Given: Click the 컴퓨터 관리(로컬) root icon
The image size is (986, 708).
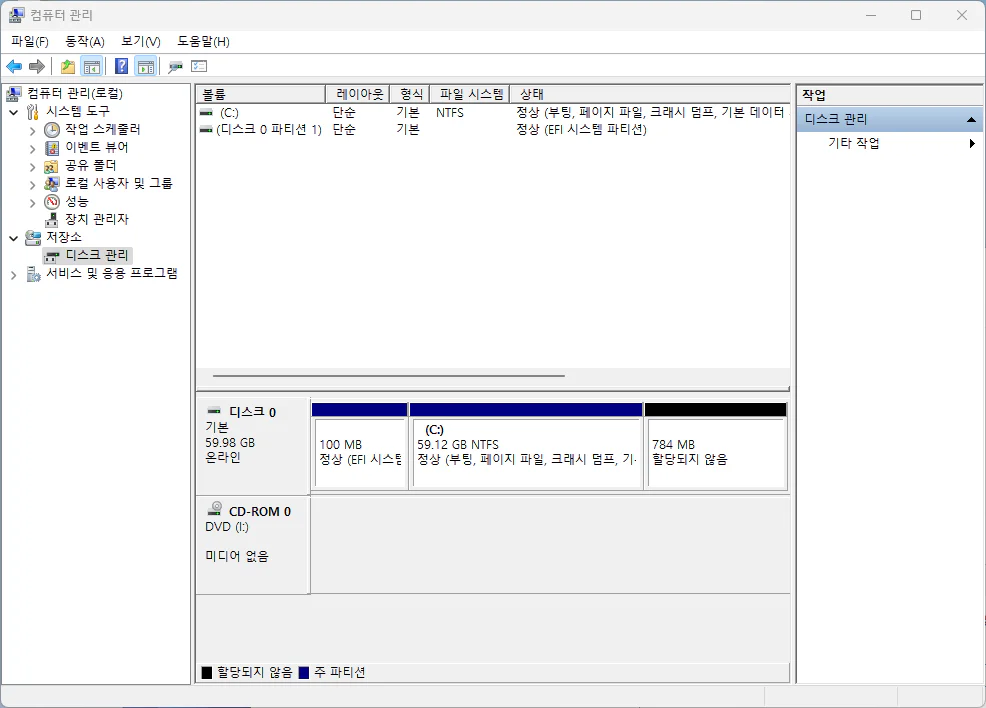Looking at the screenshot, I should click(14, 94).
